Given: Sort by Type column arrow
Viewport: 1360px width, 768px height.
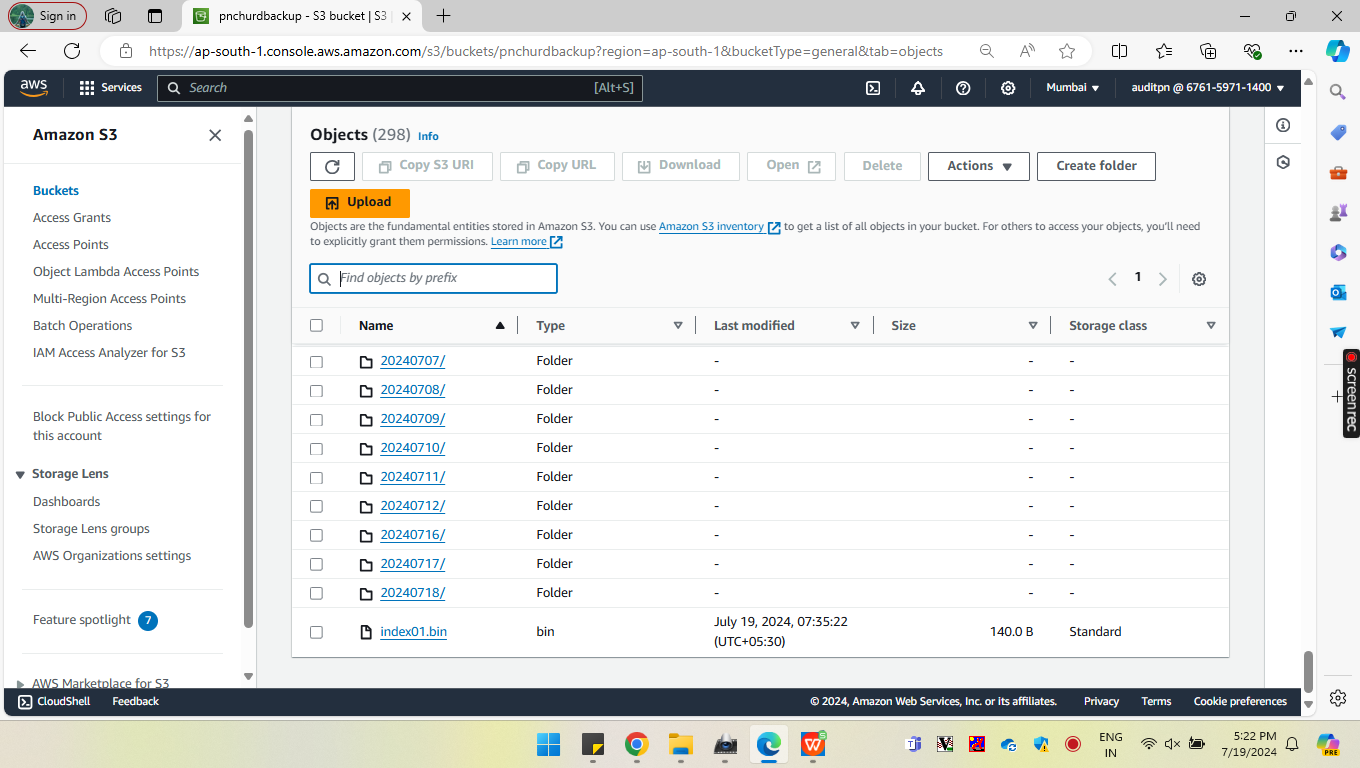Looking at the screenshot, I should coord(678,325).
